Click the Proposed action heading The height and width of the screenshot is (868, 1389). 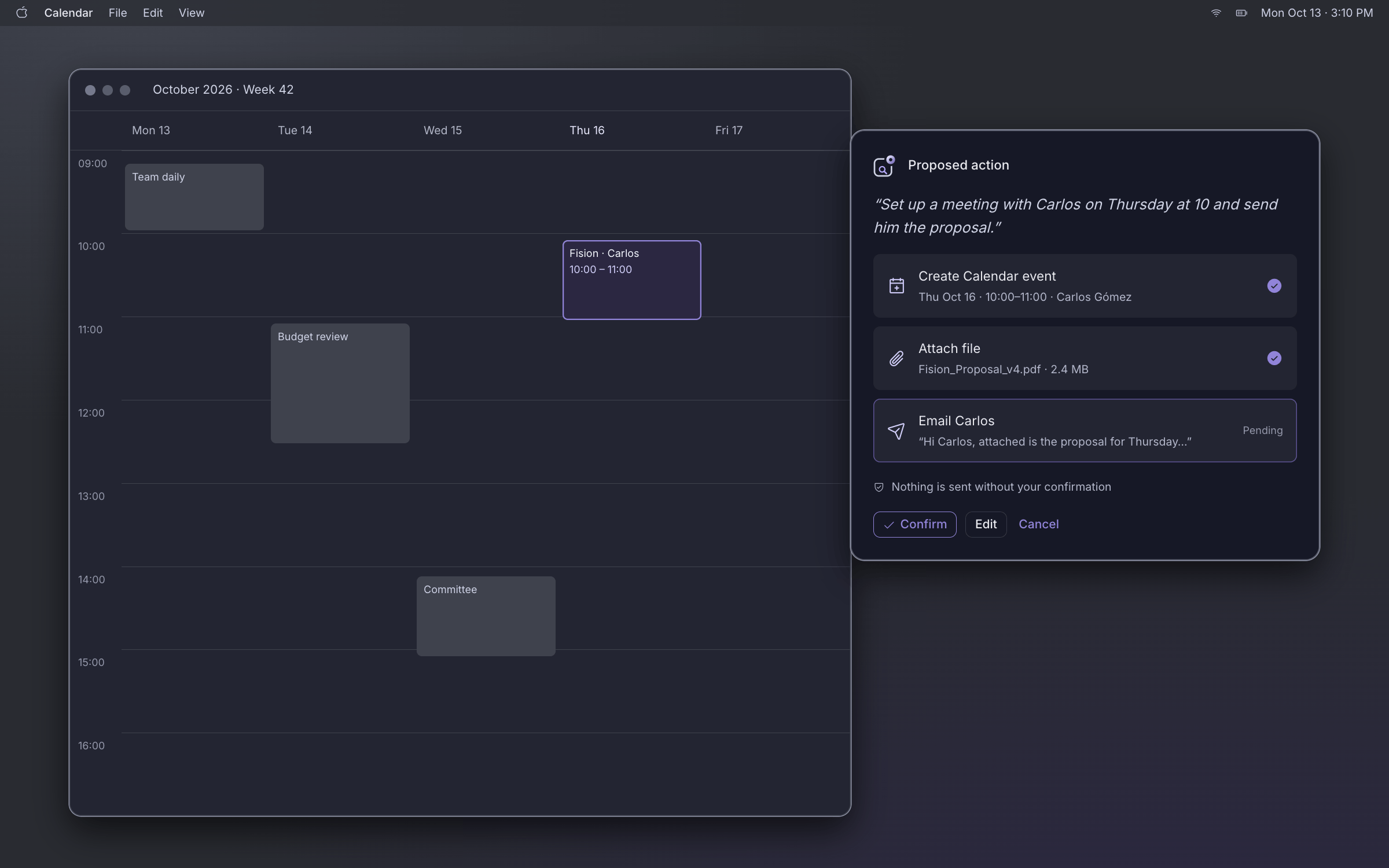pos(958,165)
